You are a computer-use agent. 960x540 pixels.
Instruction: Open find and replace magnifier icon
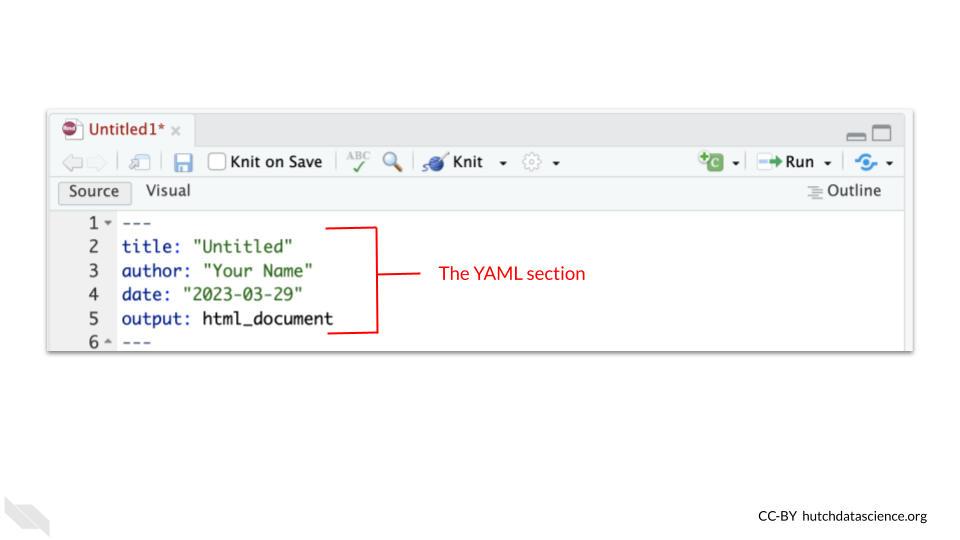(392, 162)
